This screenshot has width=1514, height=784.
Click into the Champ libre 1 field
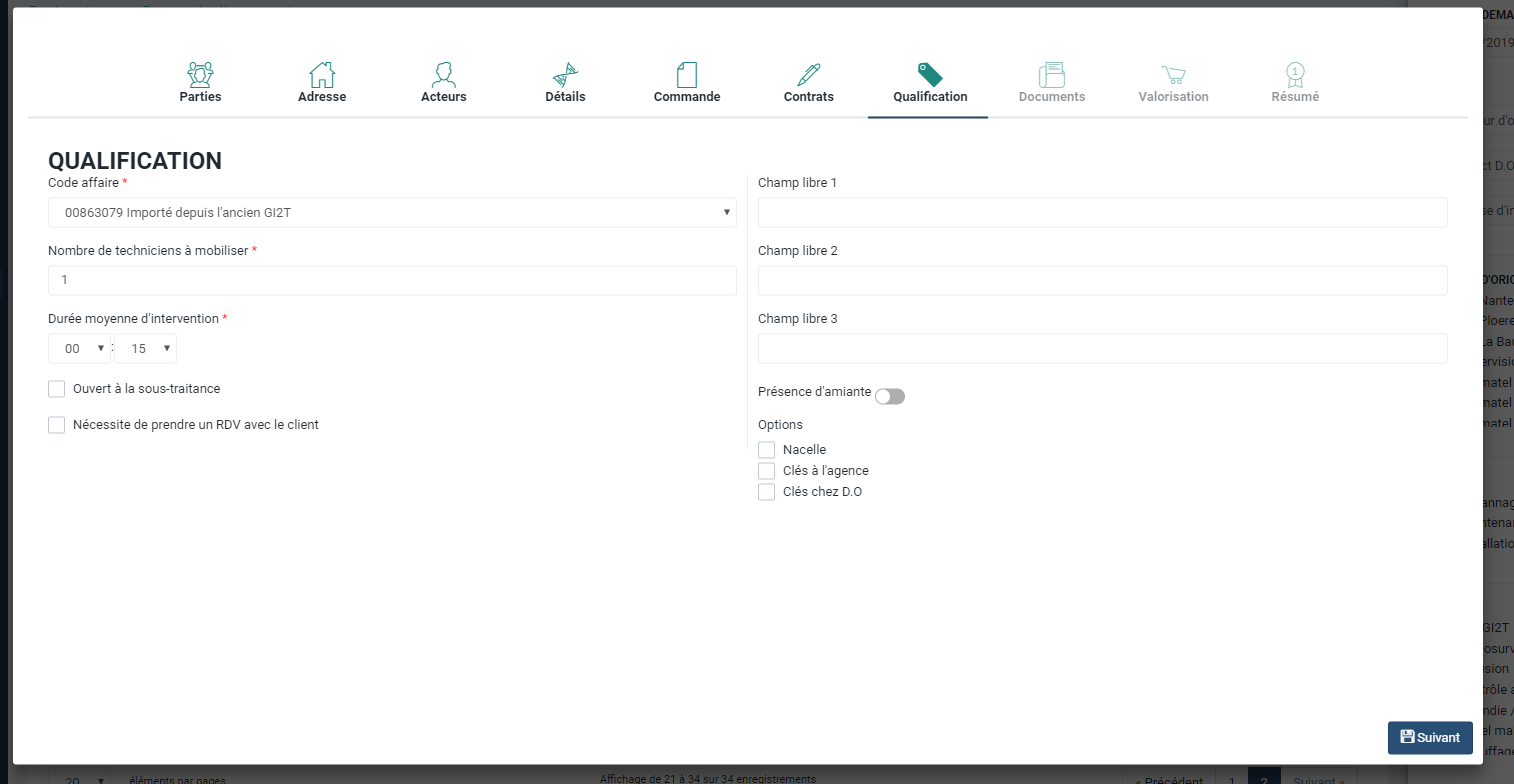1102,213
